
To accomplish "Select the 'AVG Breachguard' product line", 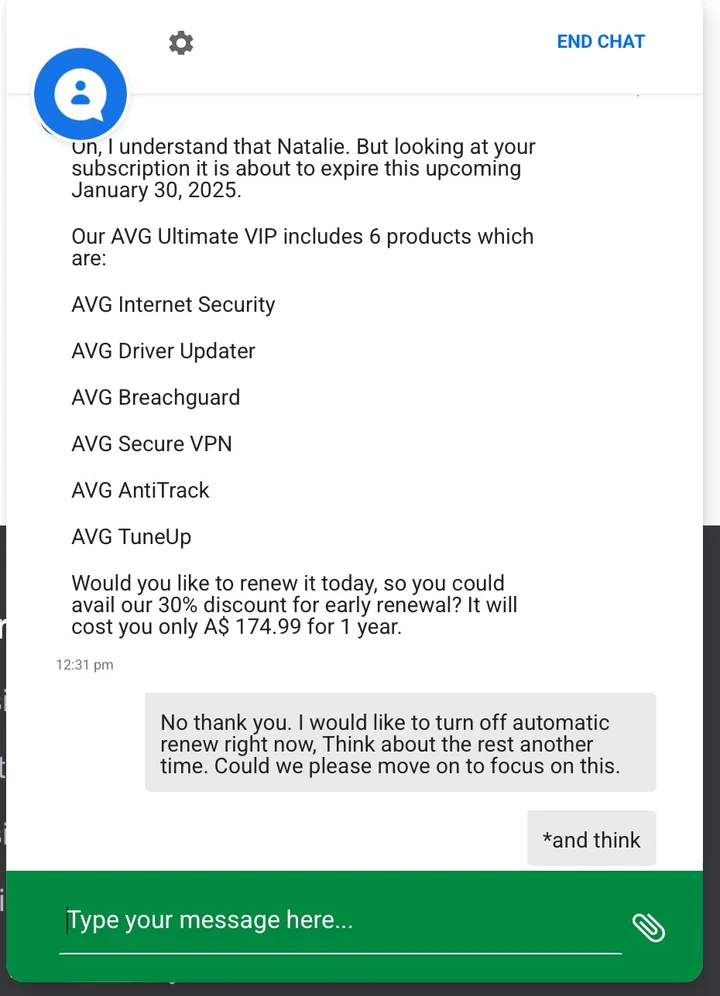I will [x=156, y=397].
